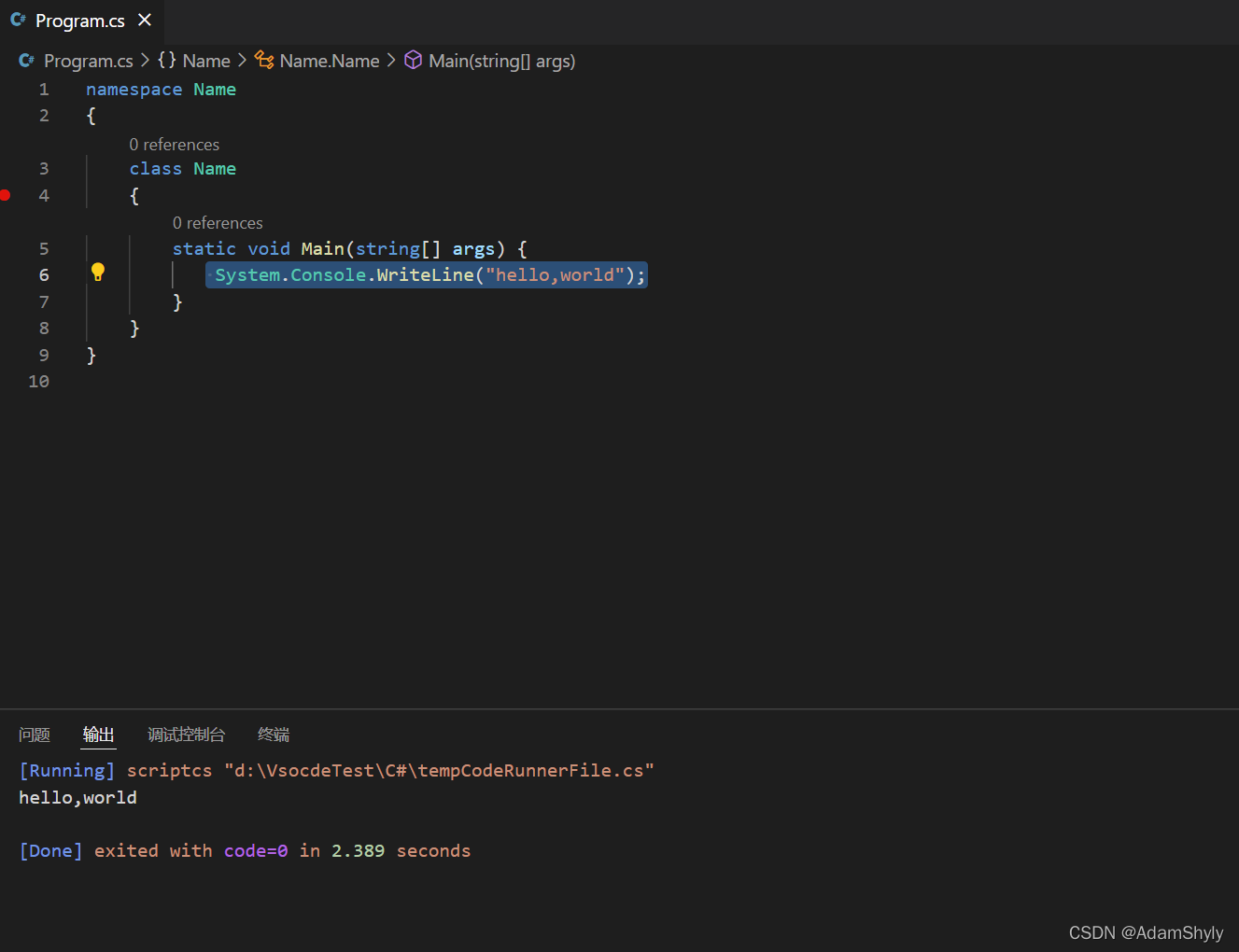Switch to the 问题 panel tab

tap(34, 735)
